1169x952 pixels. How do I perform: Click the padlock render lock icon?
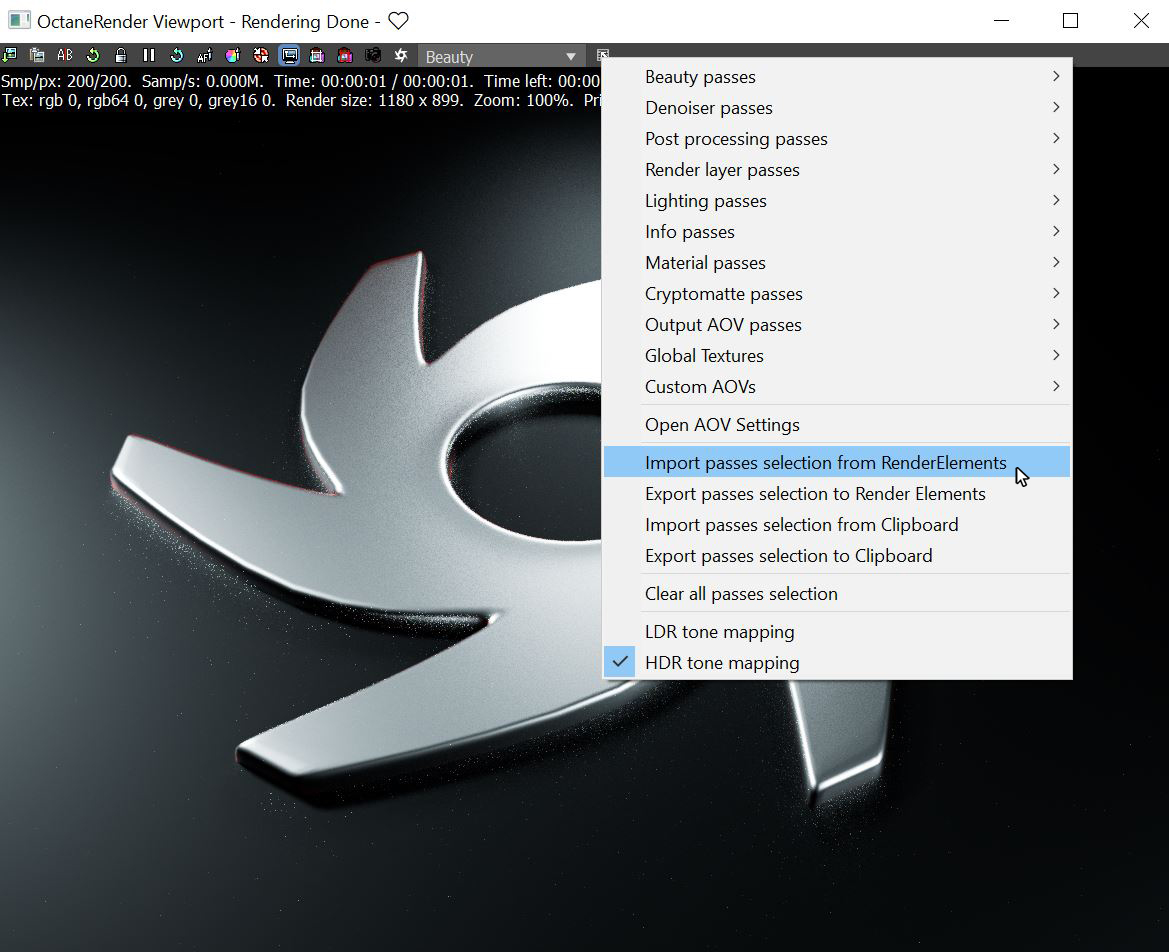tap(120, 55)
